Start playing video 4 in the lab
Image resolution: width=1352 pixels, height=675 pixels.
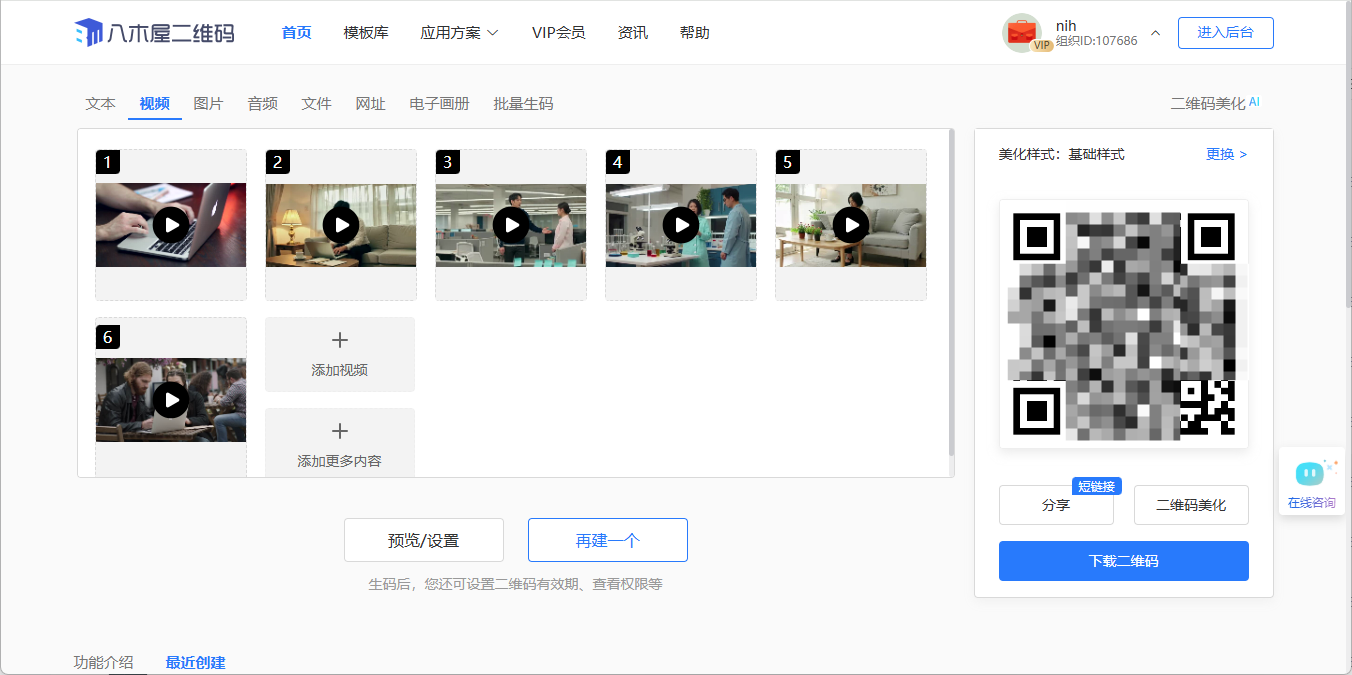pyautogui.click(x=681, y=225)
